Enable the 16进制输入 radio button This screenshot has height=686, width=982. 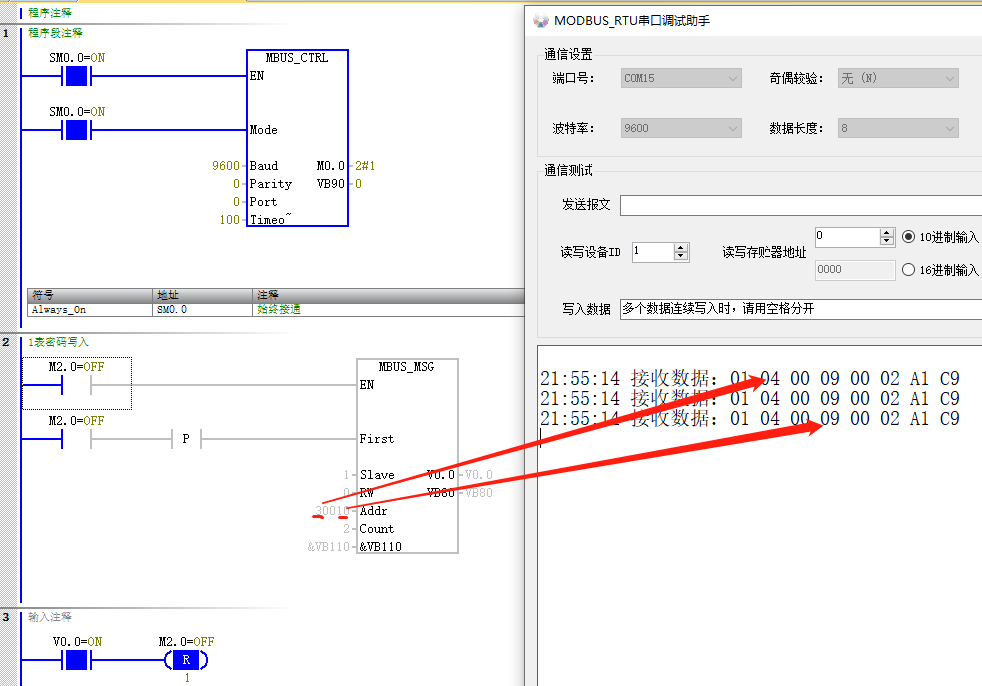coord(908,269)
